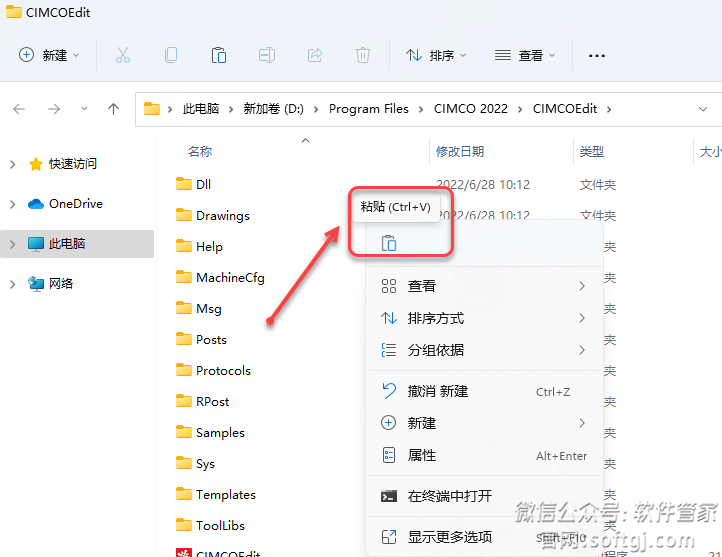Open the 排序 sort dropdown
The width and height of the screenshot is (722, 557).
point(436,55)
